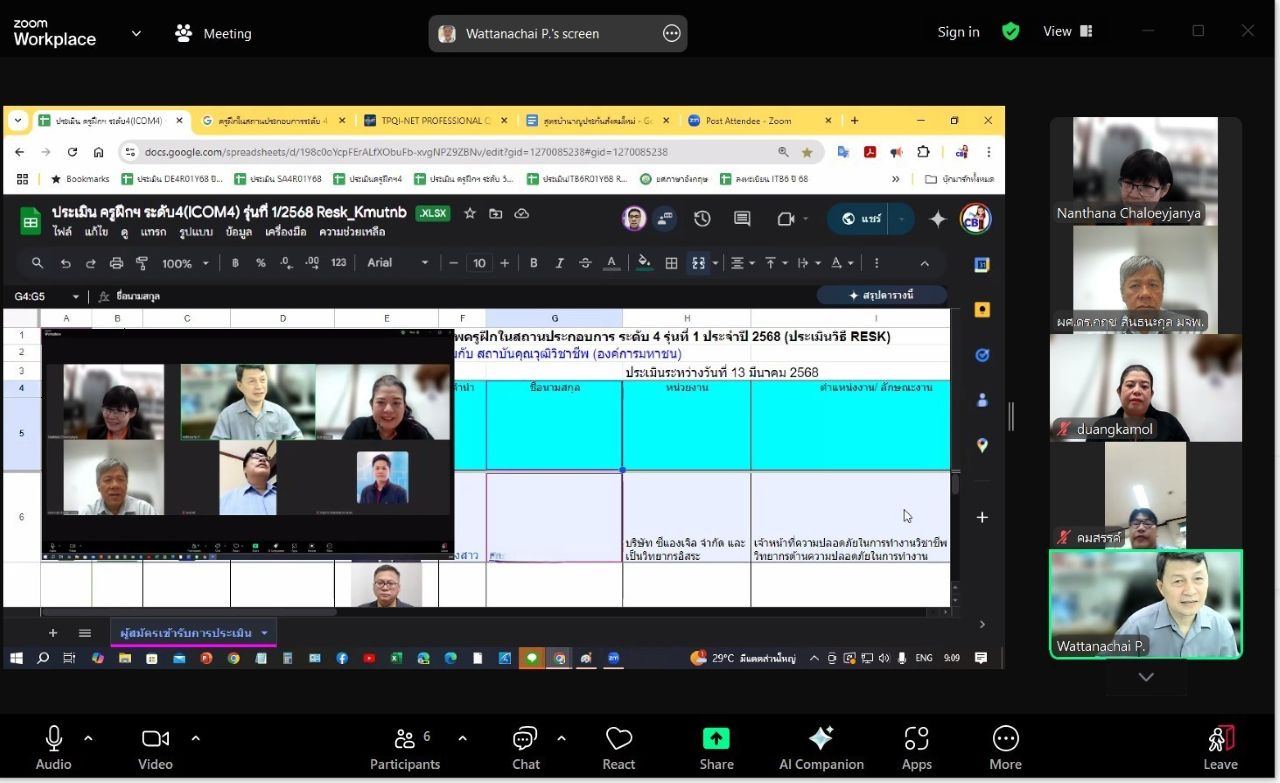1280x783 pixels.
Task: Click the Windows Start button in shared taskbar
Action: tap(16, 658)
